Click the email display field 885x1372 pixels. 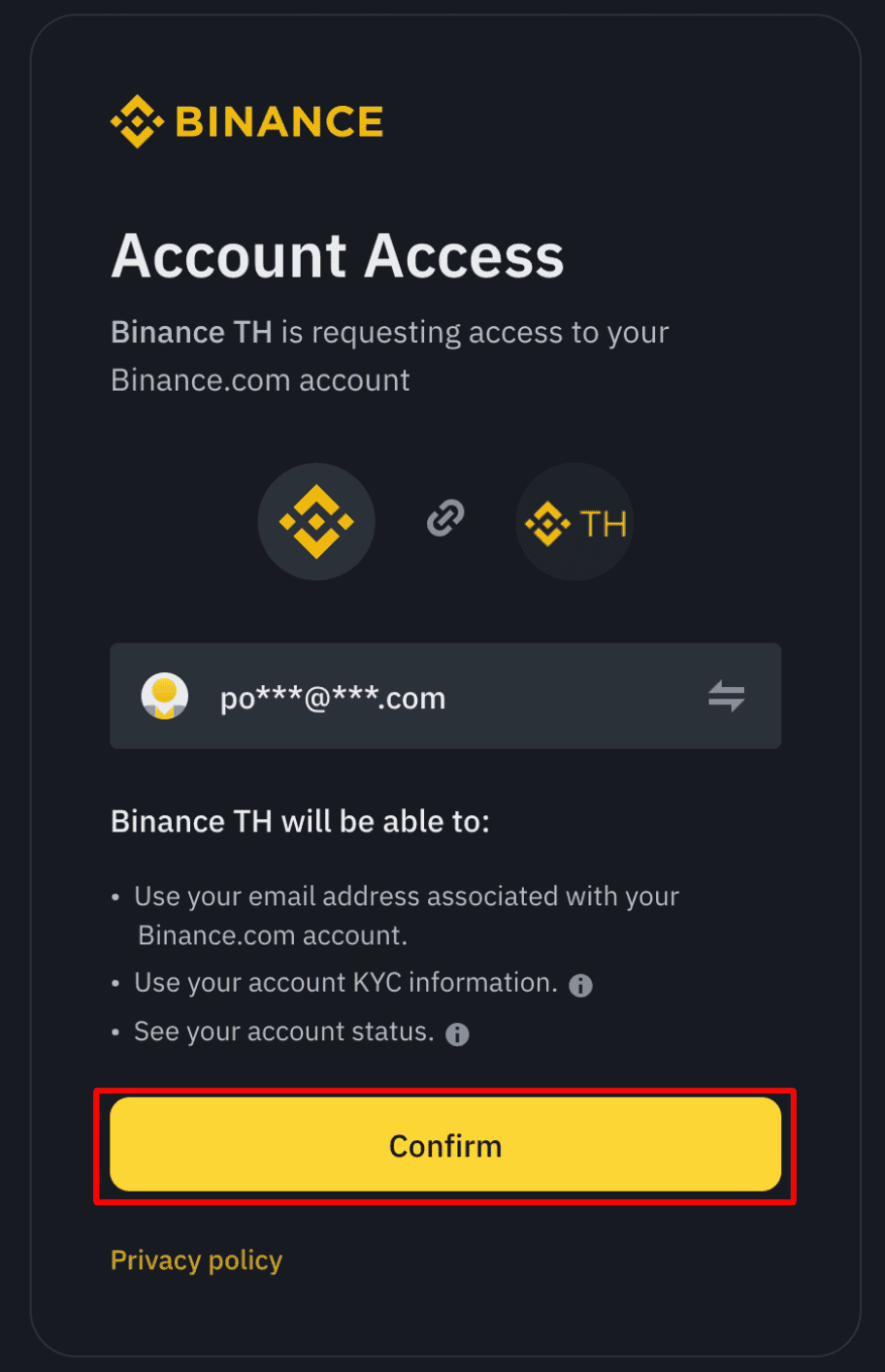[445, 696]
